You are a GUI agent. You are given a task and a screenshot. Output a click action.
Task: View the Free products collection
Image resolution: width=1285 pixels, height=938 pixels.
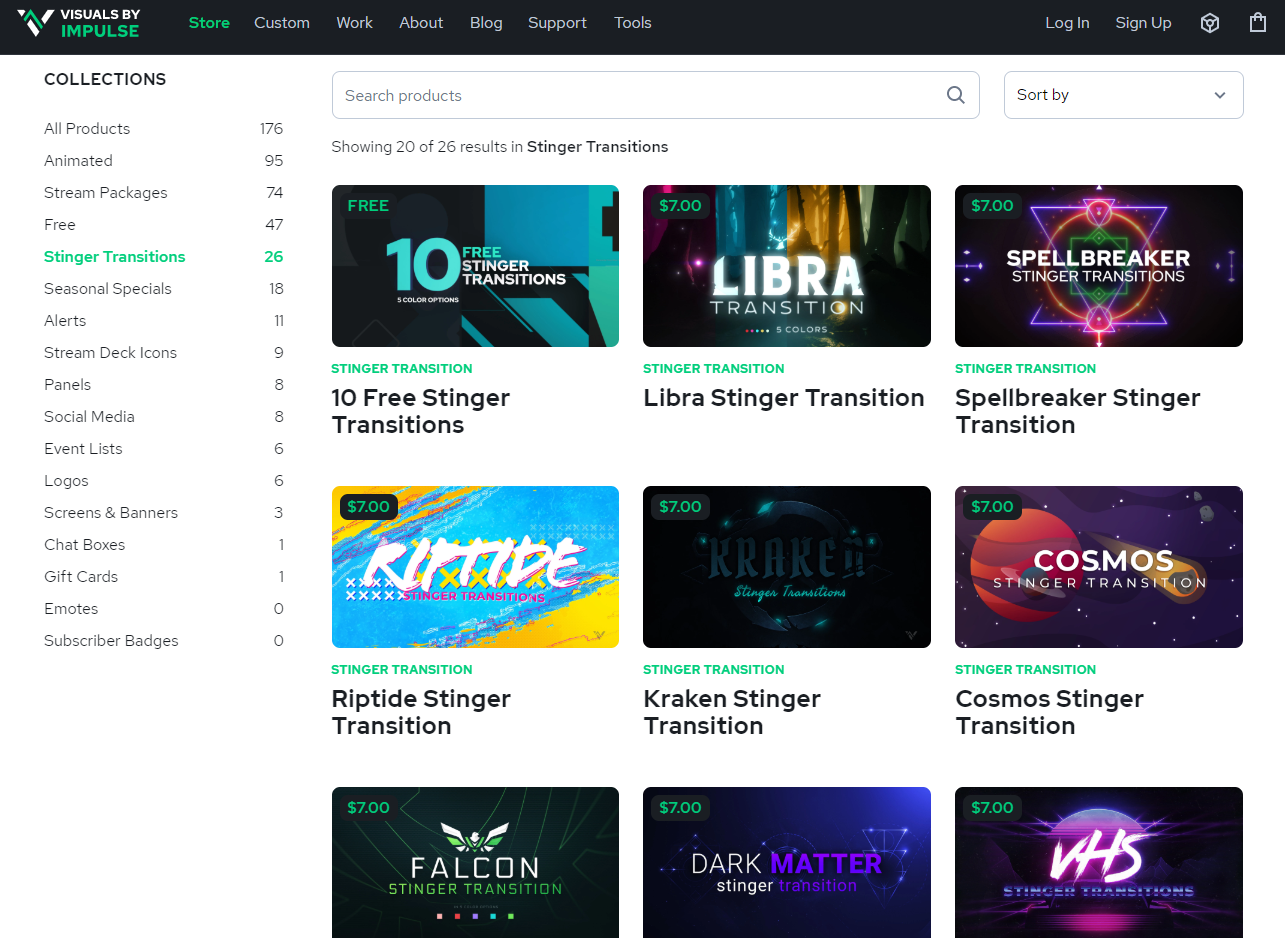[x=59, y=224]
